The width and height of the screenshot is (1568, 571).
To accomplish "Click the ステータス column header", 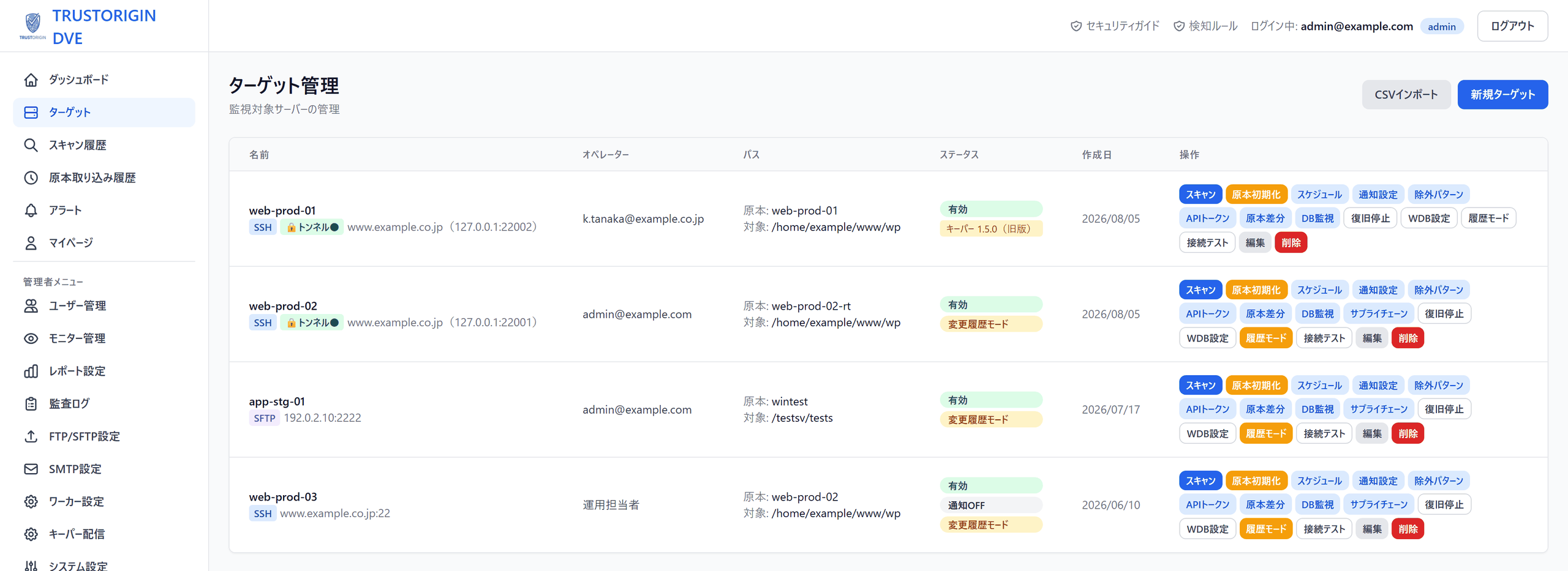I will (x=959, y=155).
